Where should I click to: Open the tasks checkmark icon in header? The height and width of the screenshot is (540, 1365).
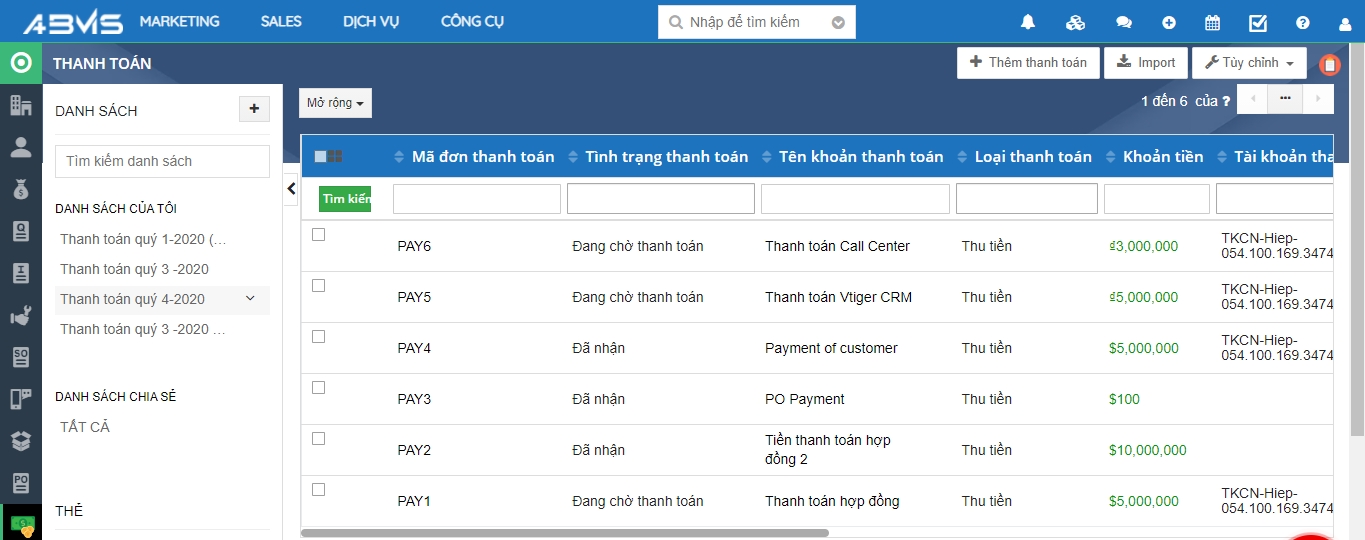1258,22
